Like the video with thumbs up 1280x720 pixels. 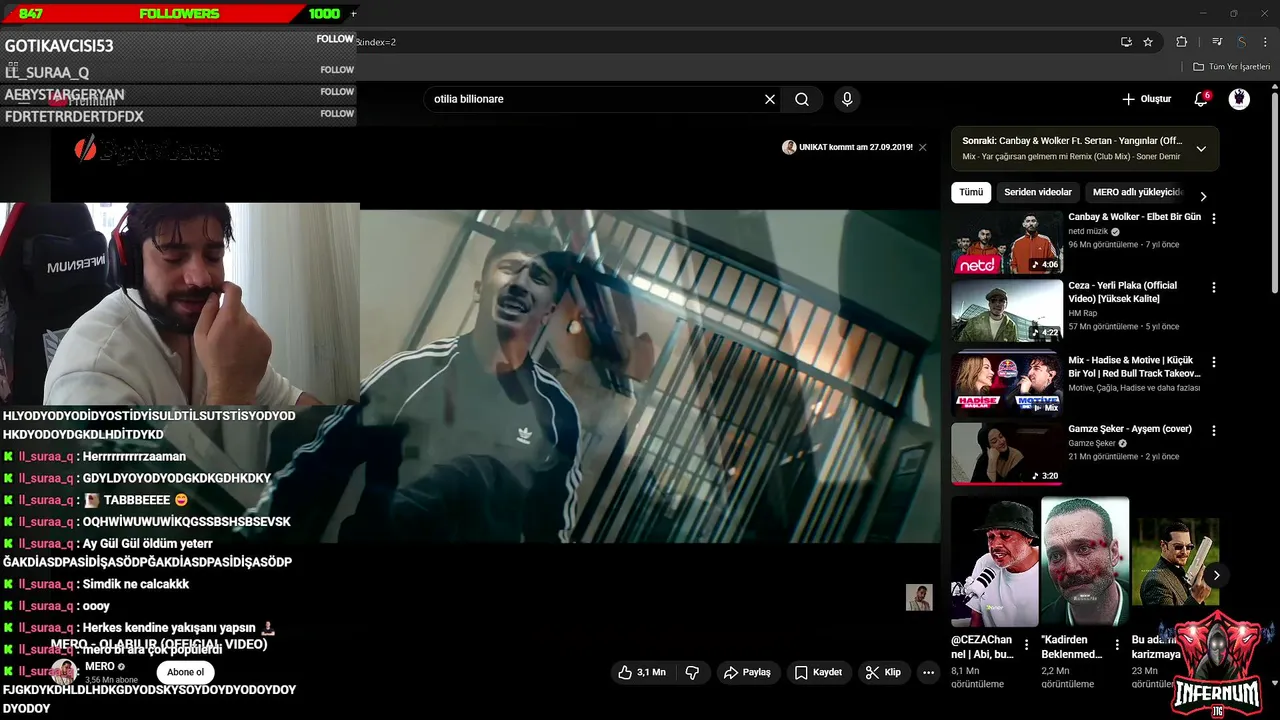click(x=641, y=672)
